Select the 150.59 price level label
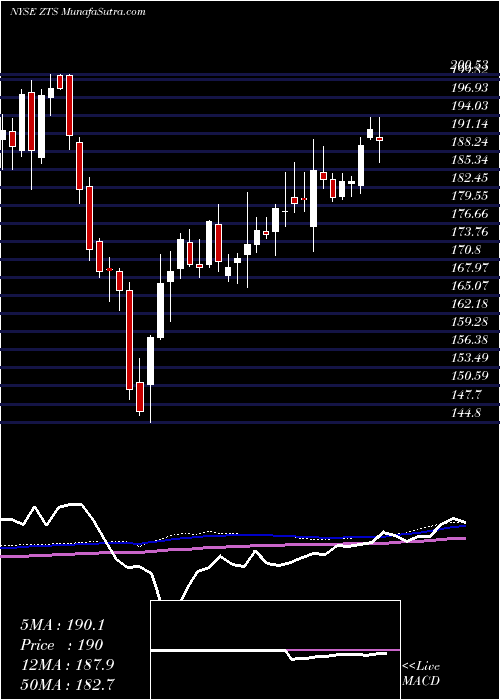The image size is (500, 700). [x=469, y=376]
